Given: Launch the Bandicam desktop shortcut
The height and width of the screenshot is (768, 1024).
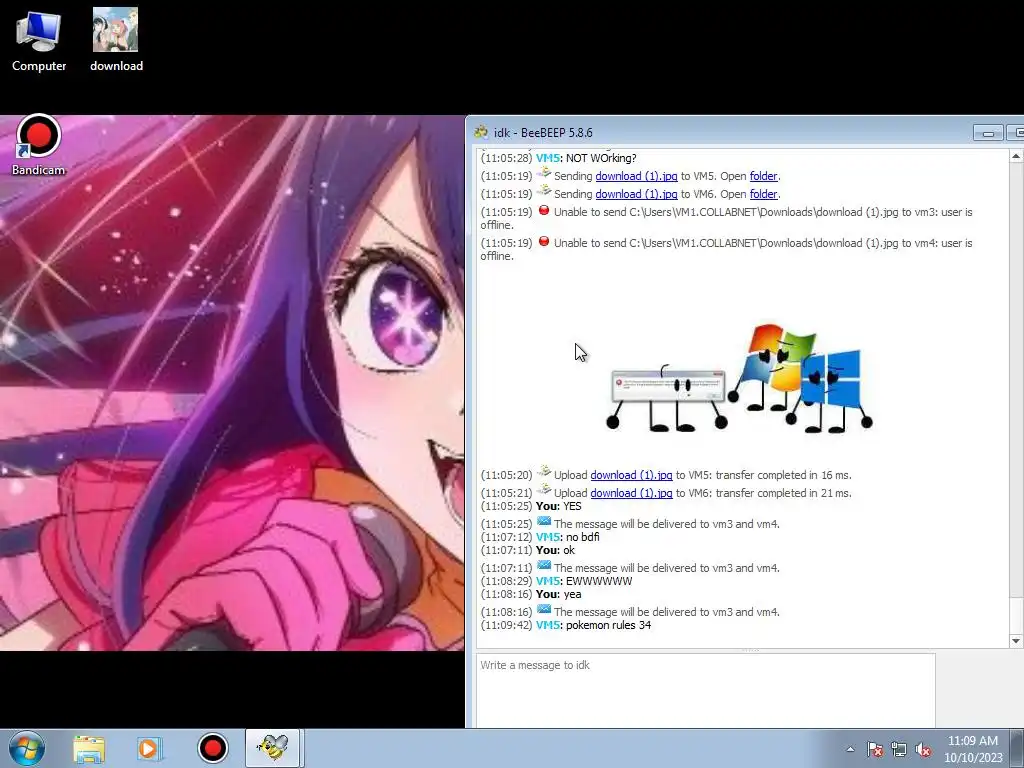Looking at the screenshot, I should [x=38, y=145].
